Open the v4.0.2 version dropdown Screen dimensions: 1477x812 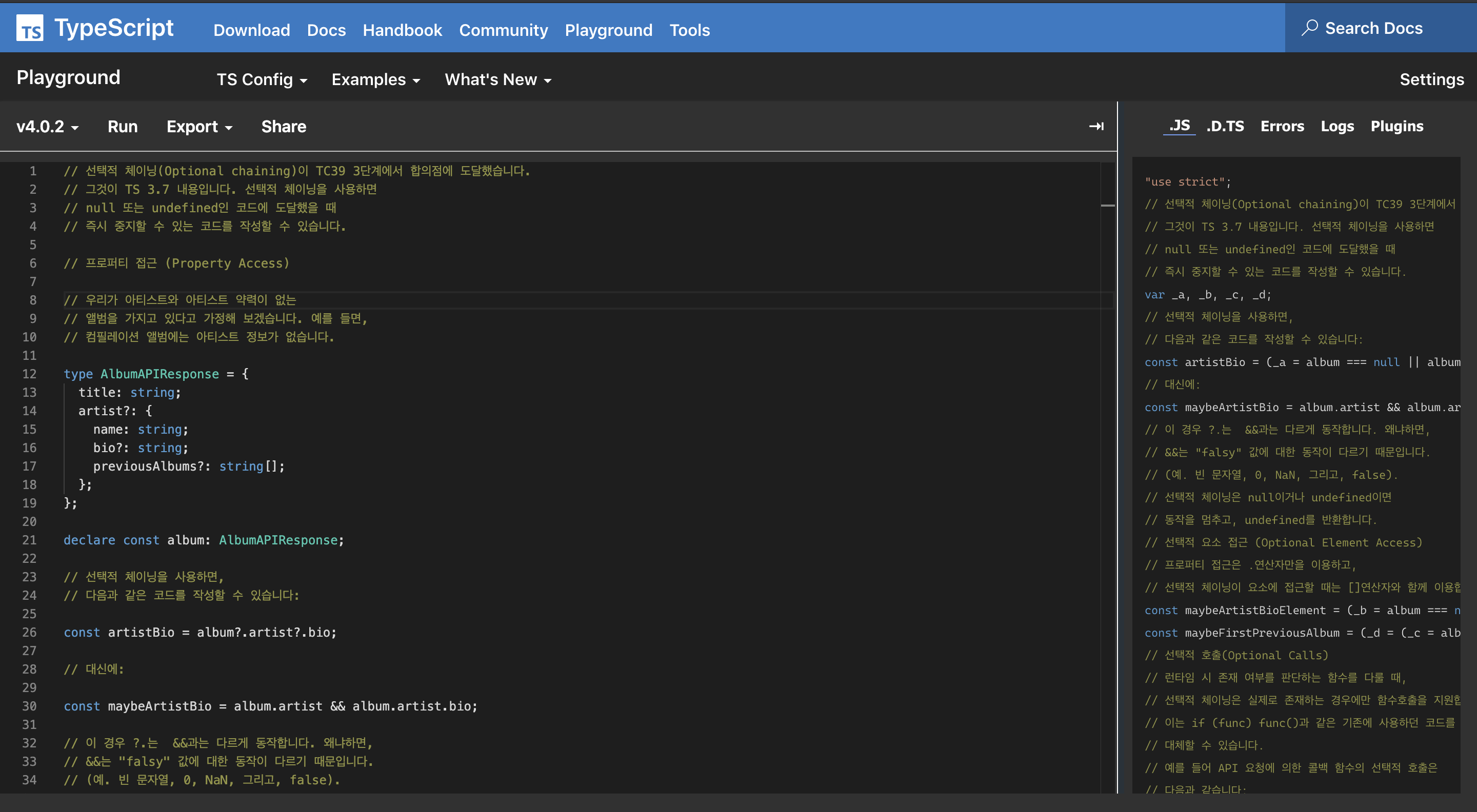pos(48,127)
